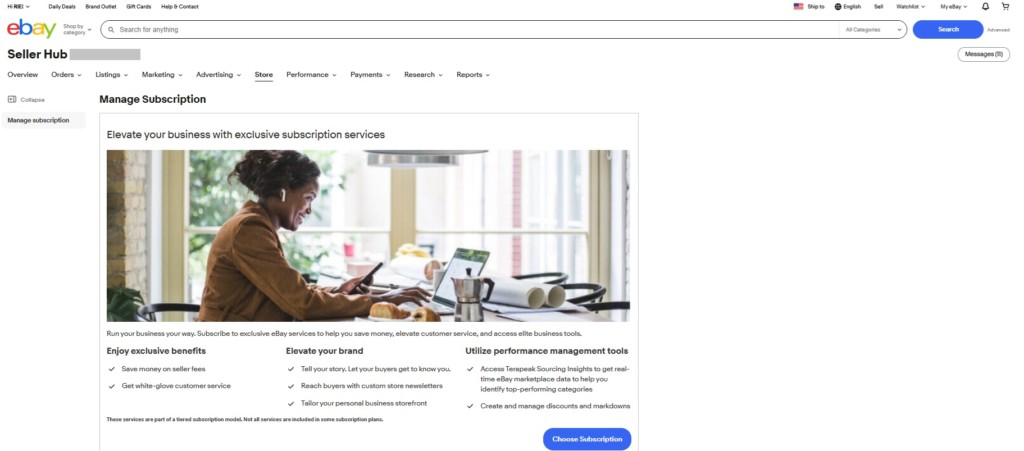The image size is (1024, 451).
Task: Click the Daily Deals link
Action: pyautogui.click(x=62, y=7)
